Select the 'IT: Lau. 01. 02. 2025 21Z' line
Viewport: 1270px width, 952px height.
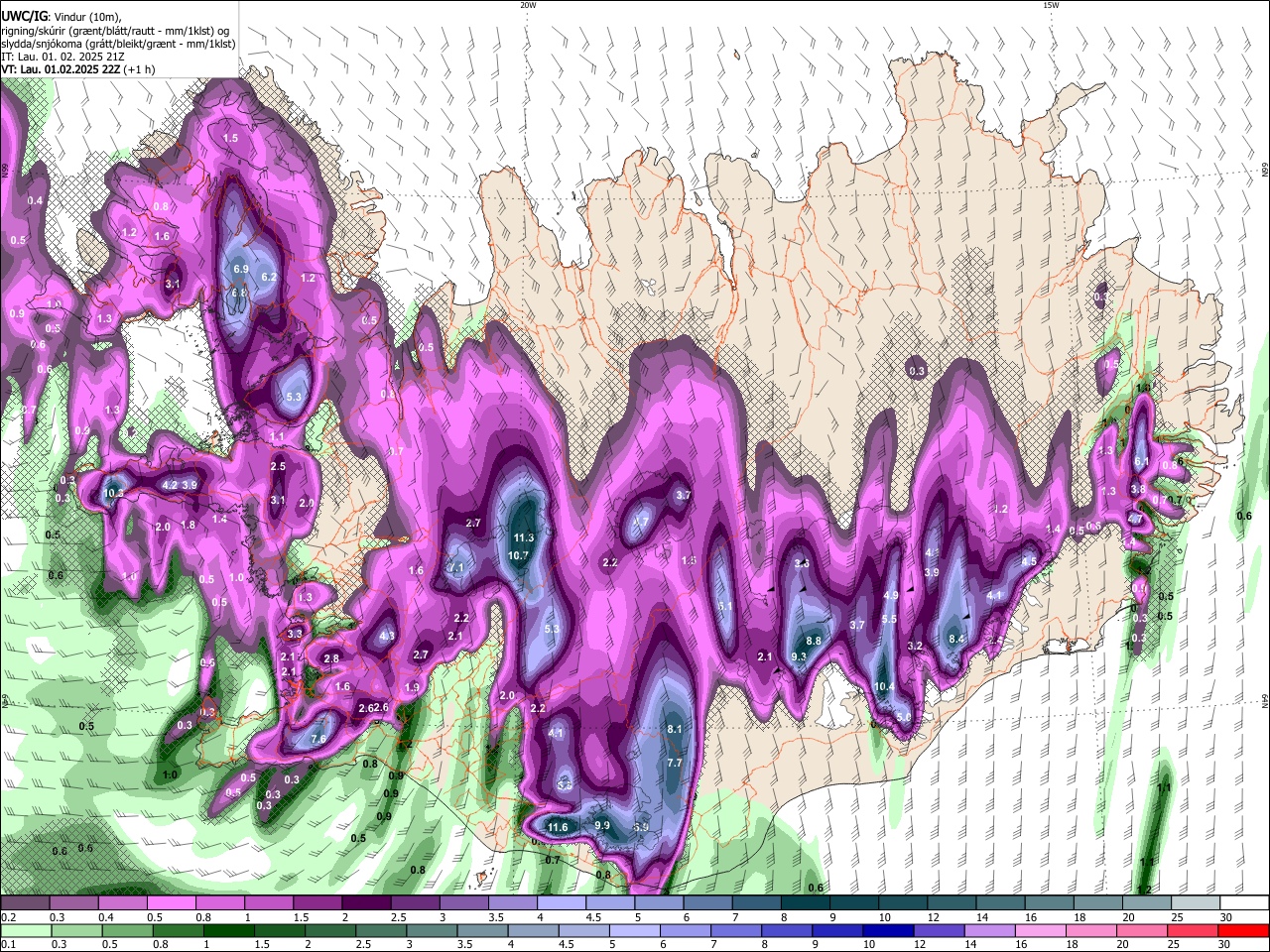tap(63, 58)
